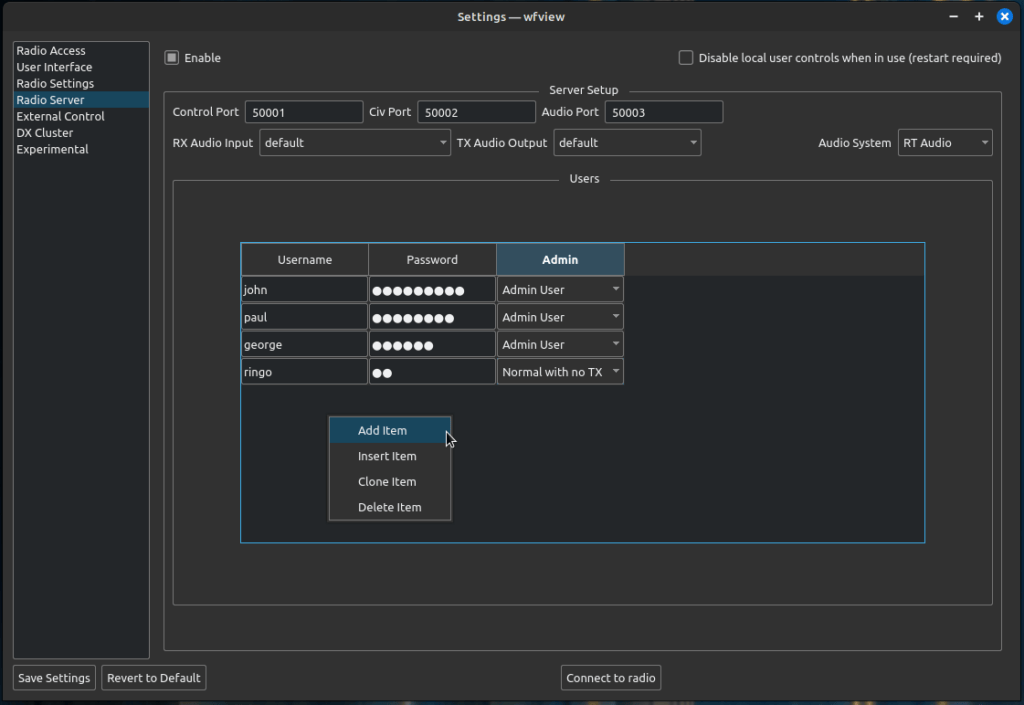1024x705 pixels.
Task: Go to External Control section
Action: 81,116
